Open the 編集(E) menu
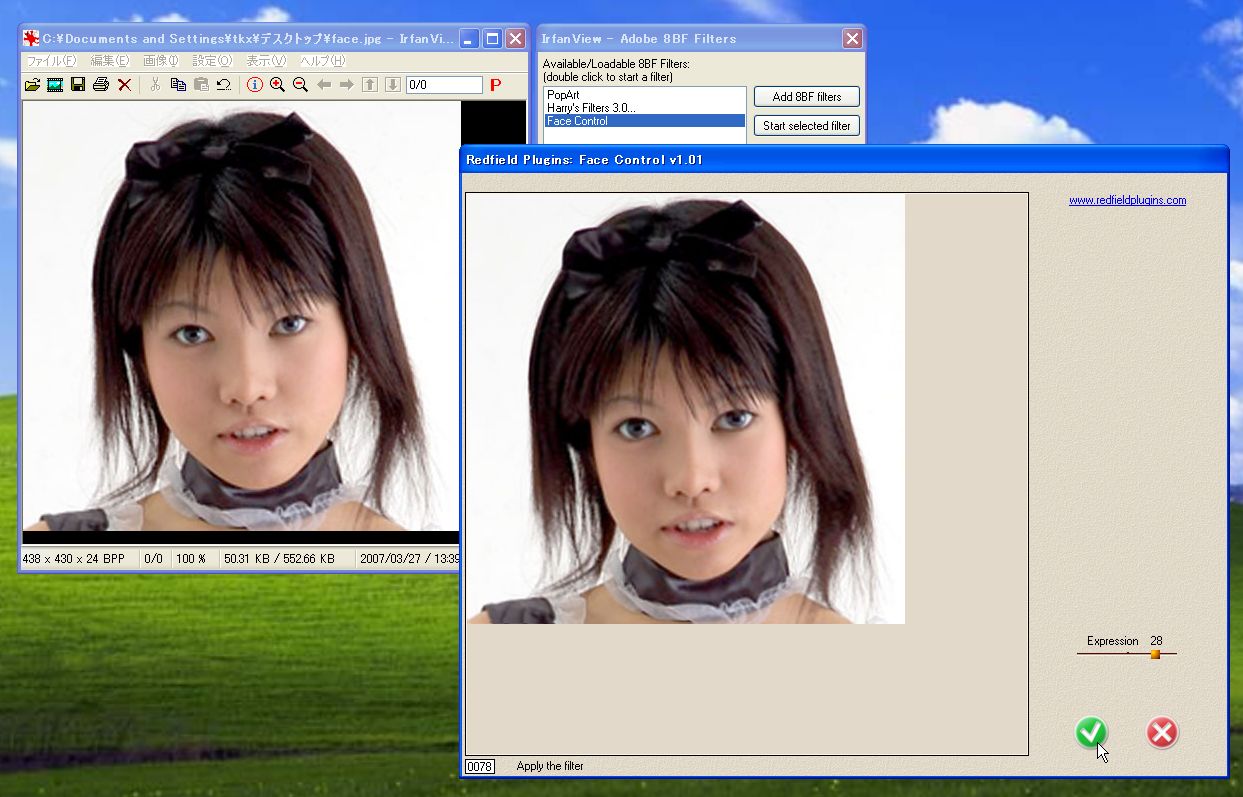The height and width of the screenshot is (797, 1243). tap(110, 61)
